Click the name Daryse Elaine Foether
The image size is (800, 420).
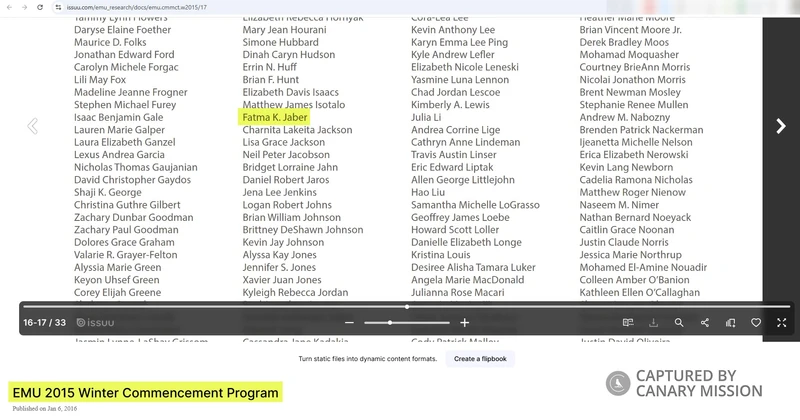click(x=122, y=30)
